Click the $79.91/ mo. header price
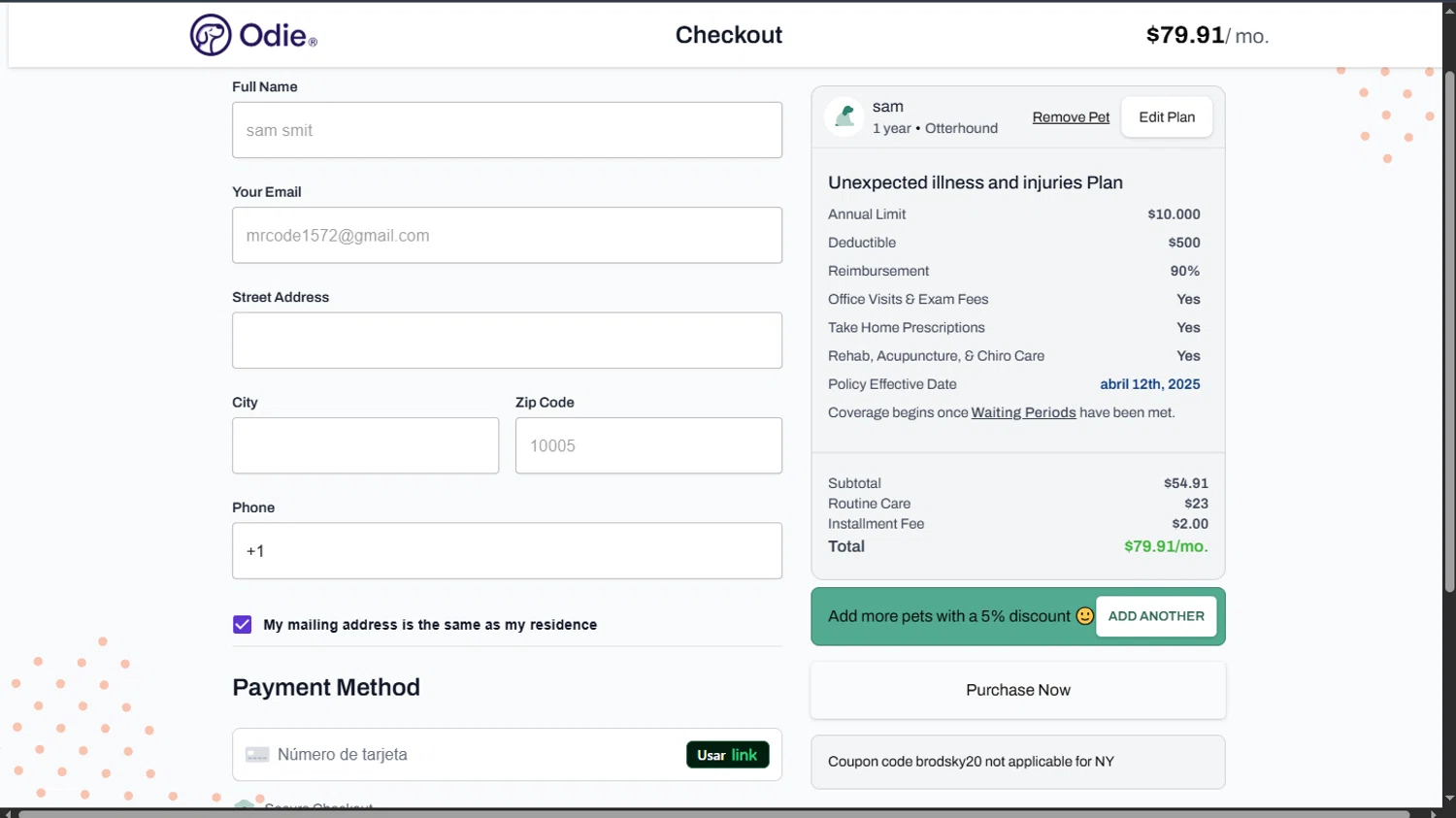Viewport: 1456px width, 818px height. (x=1208, y=35)
